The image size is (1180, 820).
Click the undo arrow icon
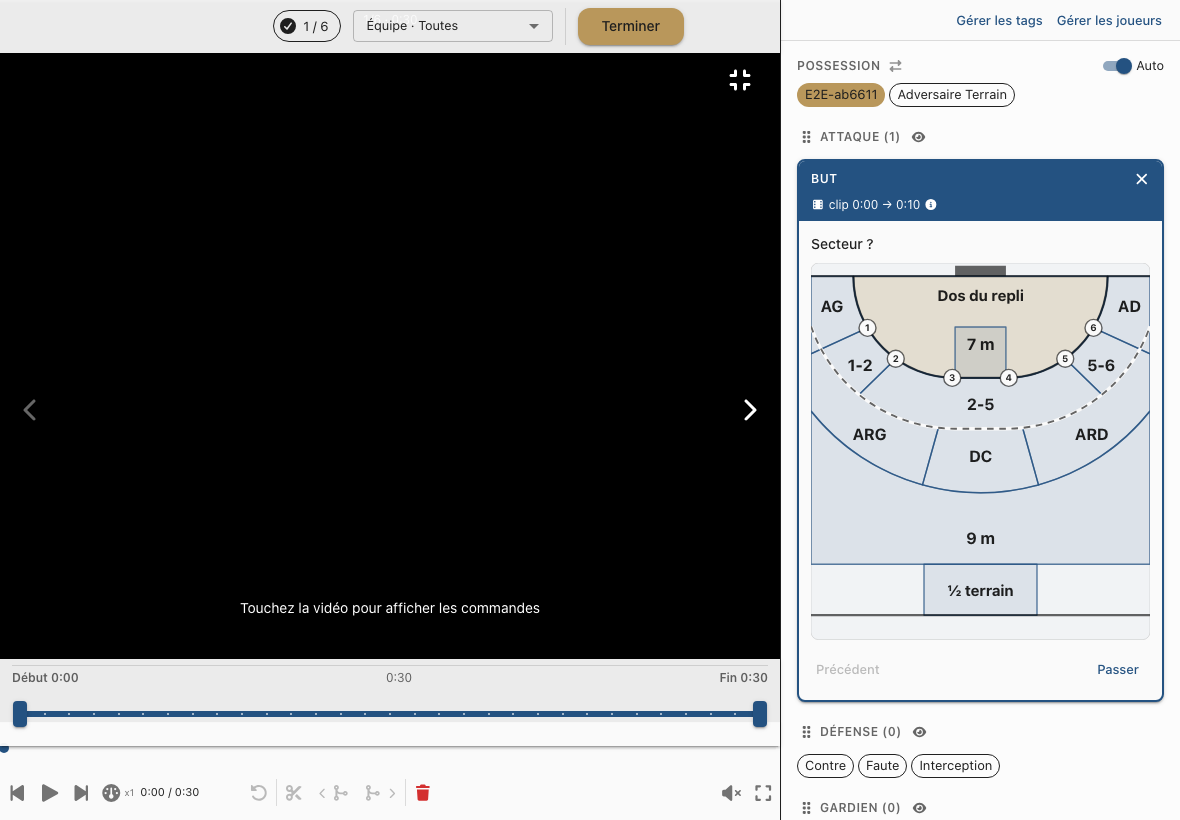[258, 793]
